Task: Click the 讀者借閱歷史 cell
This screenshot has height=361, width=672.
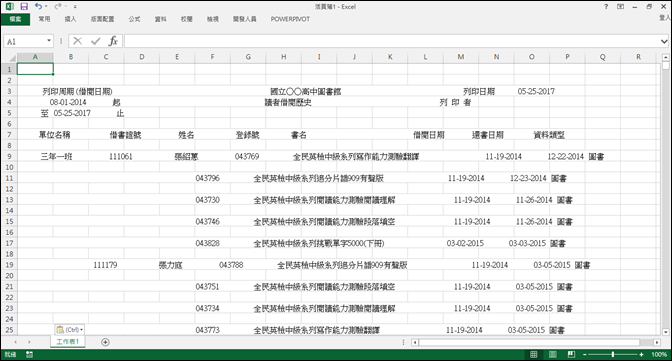Action: [288, 102]
